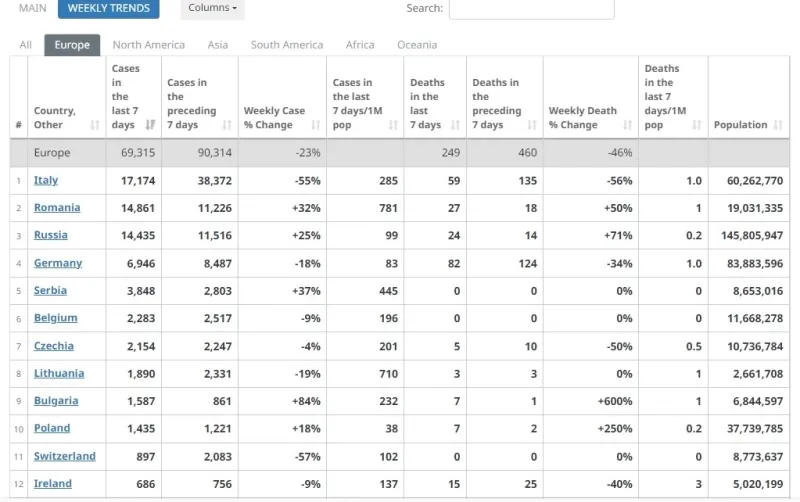This screenshot has width=800, height=502.
Task: Open the Italy country link
Action: (46, 180)
